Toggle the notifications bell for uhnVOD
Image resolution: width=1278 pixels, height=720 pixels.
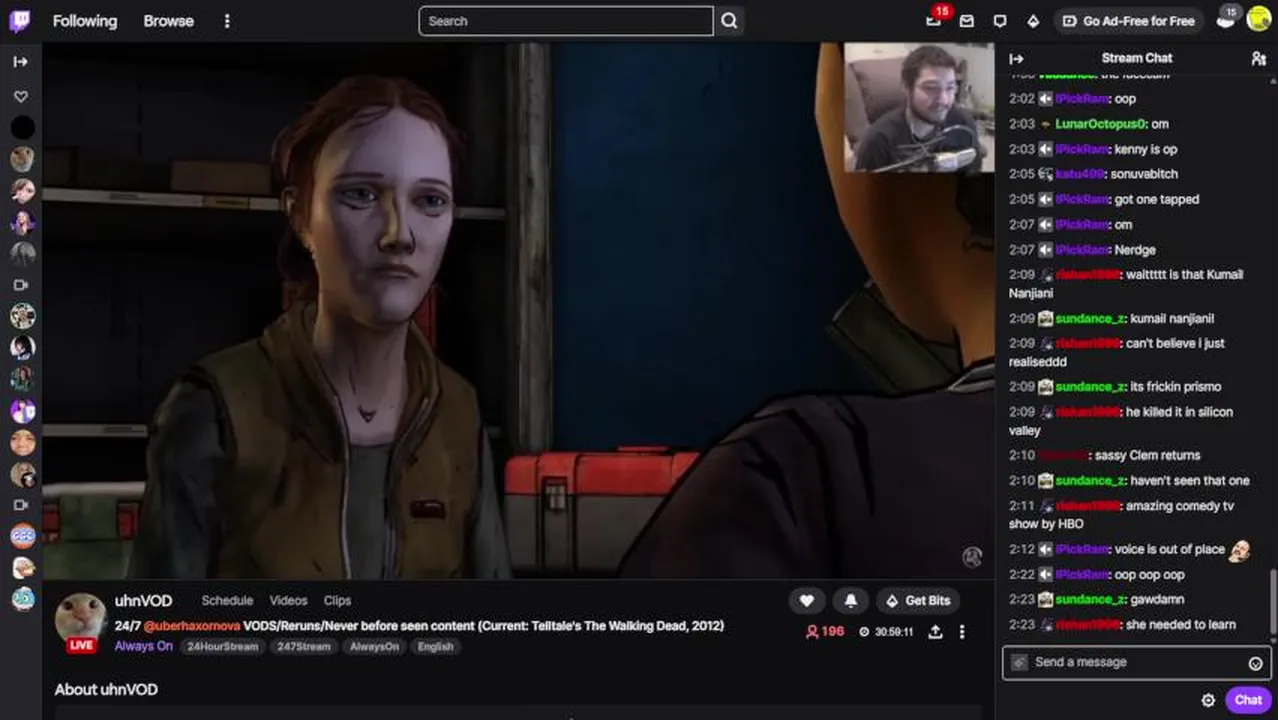(x=850, y=600)
